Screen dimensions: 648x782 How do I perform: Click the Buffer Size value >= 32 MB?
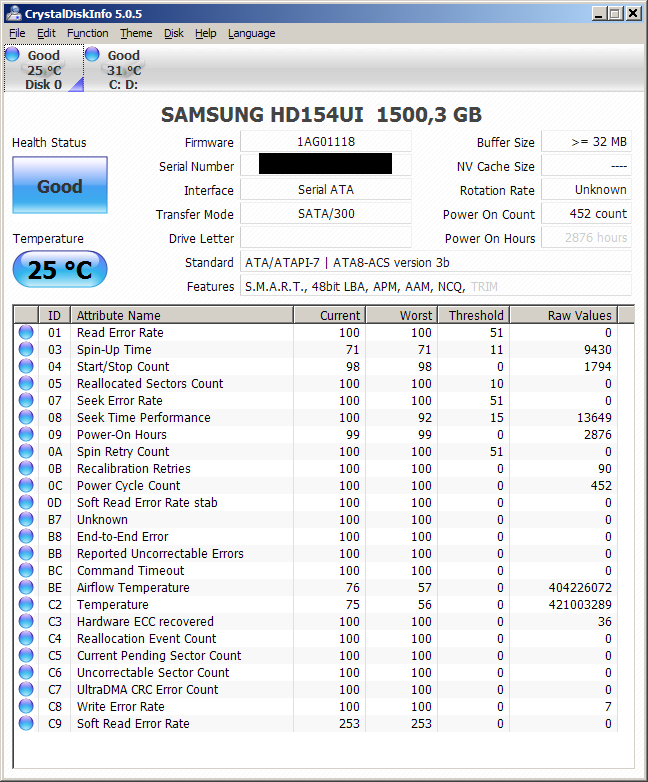tap(586, 142)
